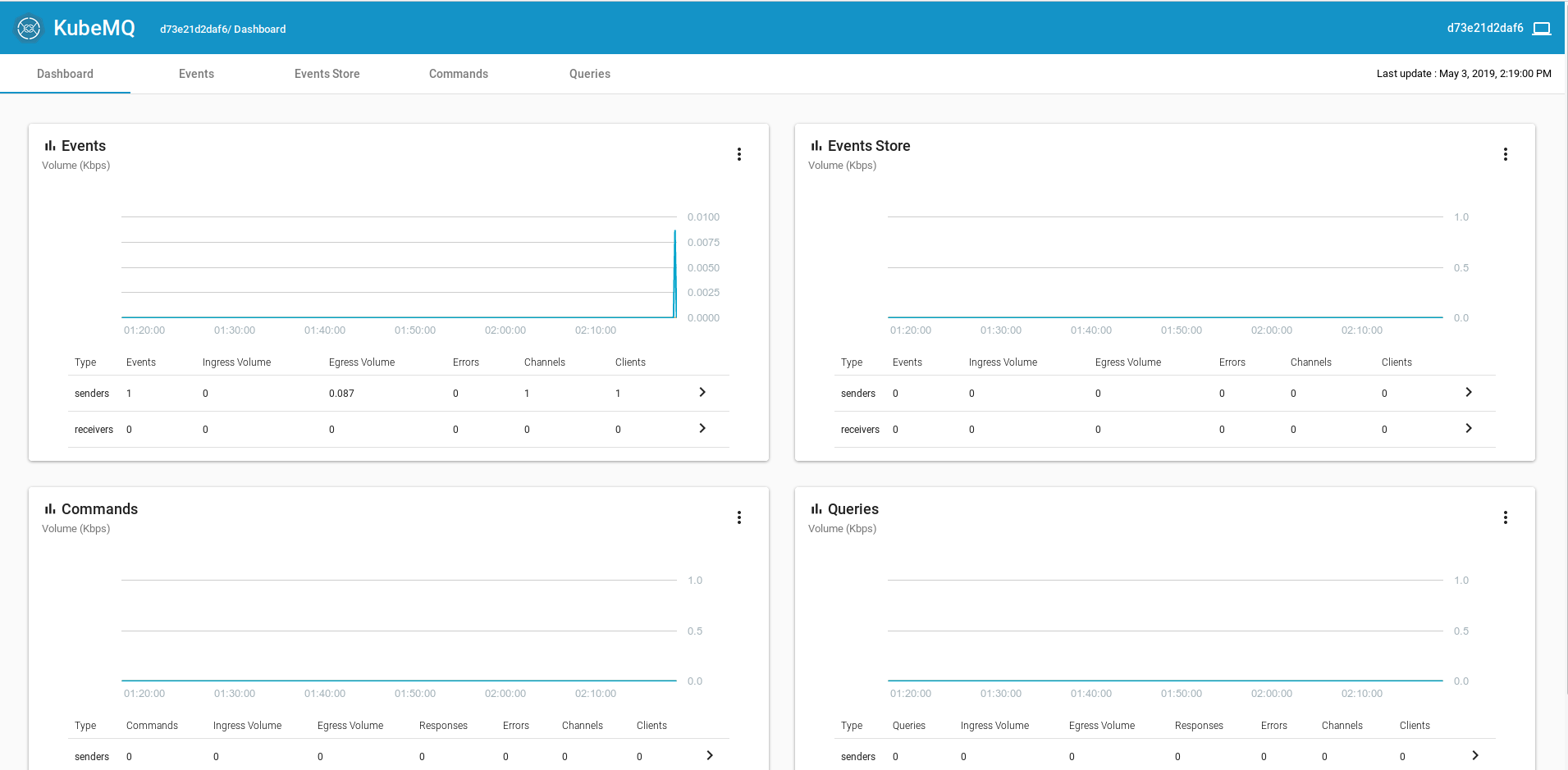The width and height of the screenshot is (1568, 770).
Task: Click the chart icon beside Commands title
Action: point(48,508)
